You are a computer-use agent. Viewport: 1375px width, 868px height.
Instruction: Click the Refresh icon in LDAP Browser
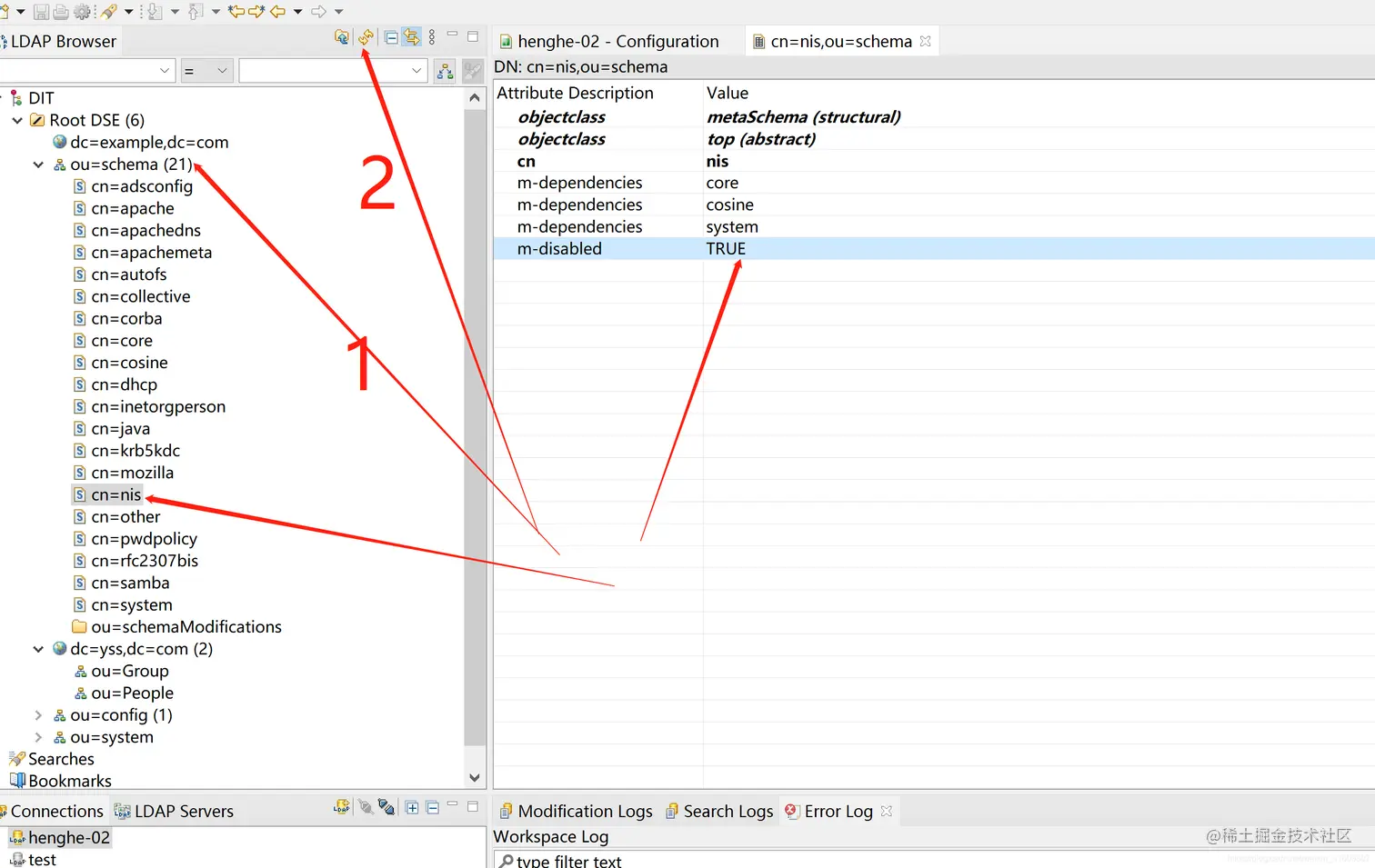click(366, 37)
